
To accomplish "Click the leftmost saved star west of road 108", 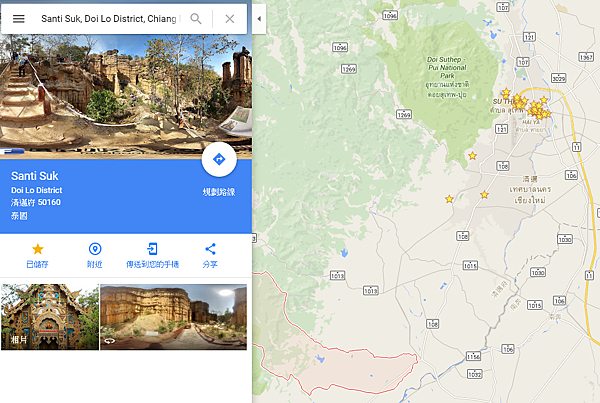I will [449, 199].
